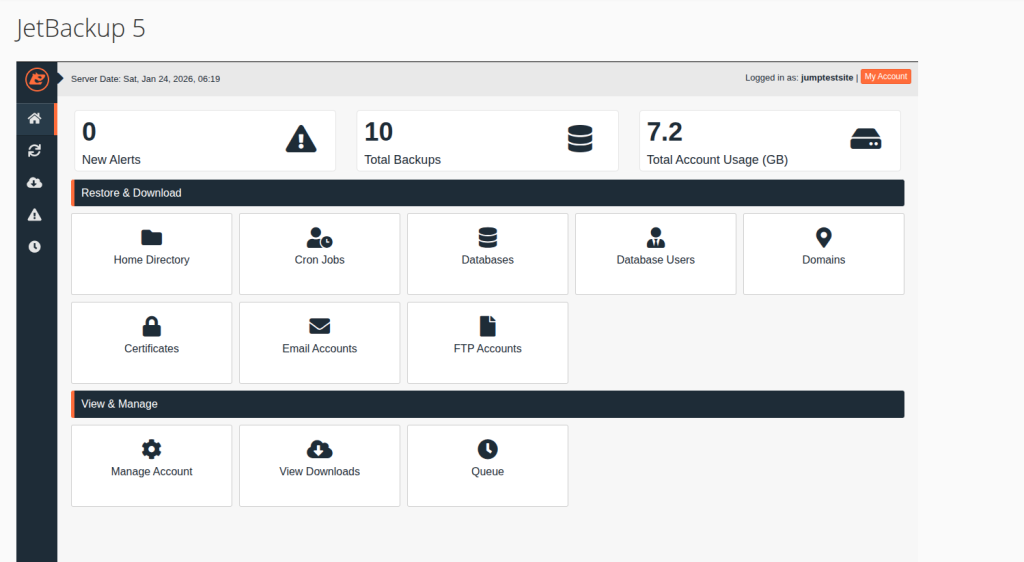The height and width of the screenshot is (562, 1024).
Task: Click the Total Backups summary card
Action: pos(488,141)
